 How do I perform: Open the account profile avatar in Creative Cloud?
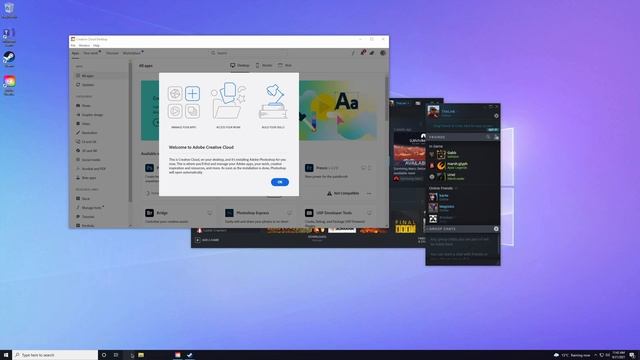[x=383, y=53]
